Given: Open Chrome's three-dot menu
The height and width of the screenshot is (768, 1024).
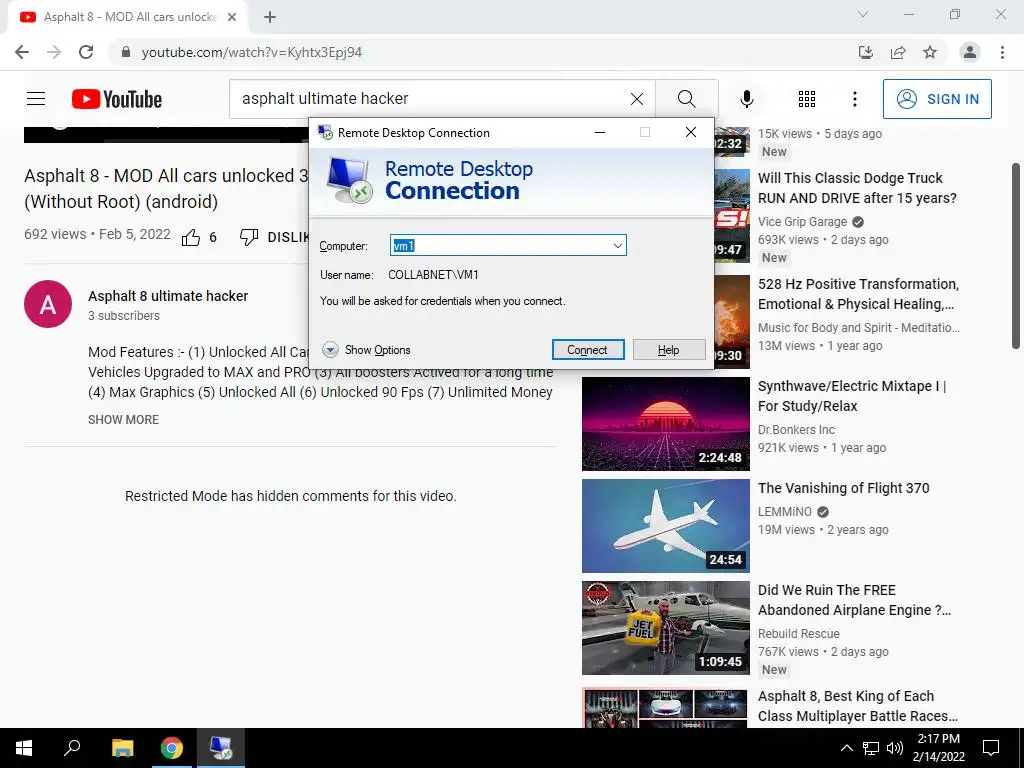Looking at the screenshot, I should click(x=1002, y=52).
